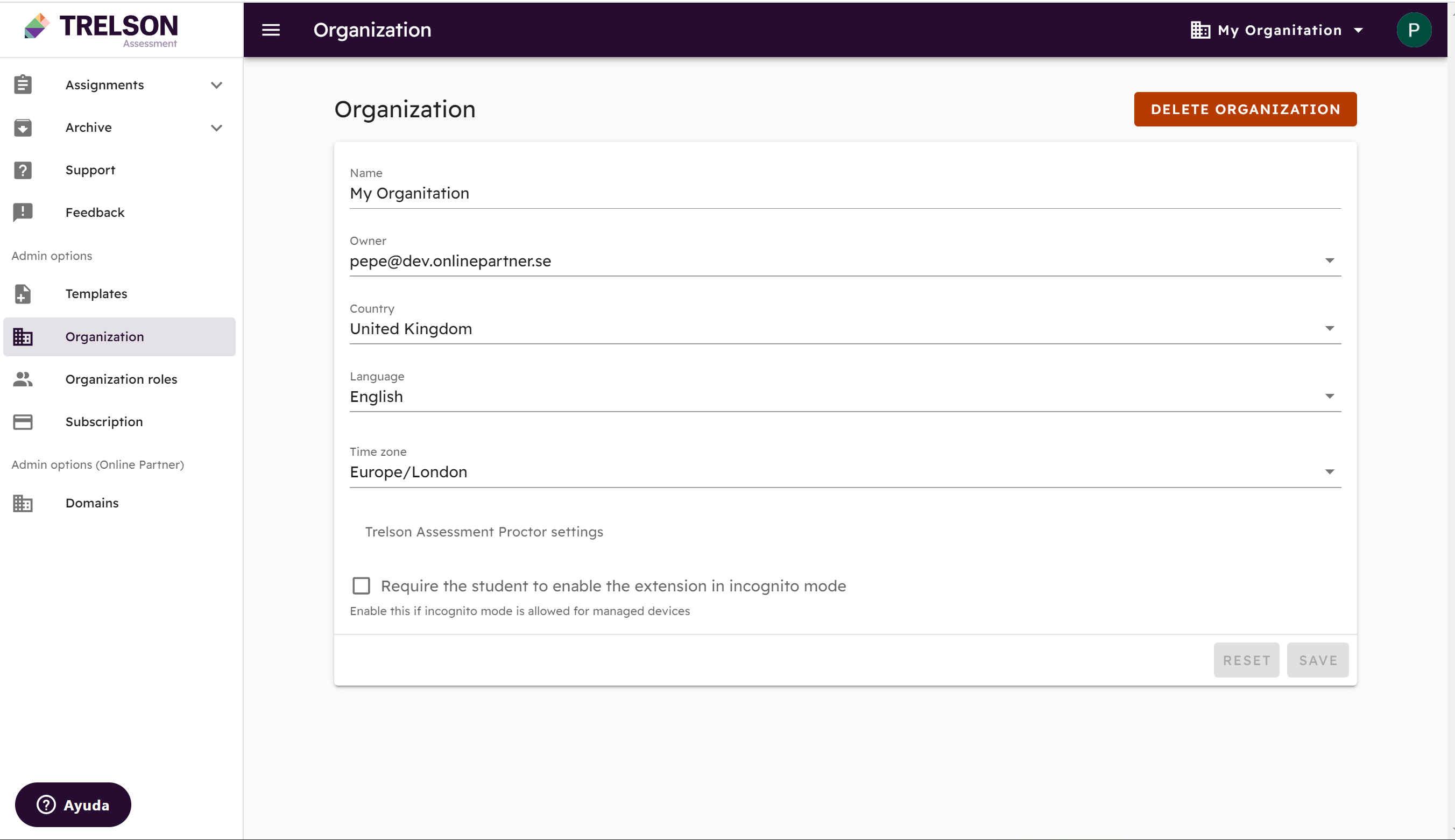This screenshot has width=1455, height=840.
Task: Open the Time zone dropdown
Action: [x=845, y=472]
